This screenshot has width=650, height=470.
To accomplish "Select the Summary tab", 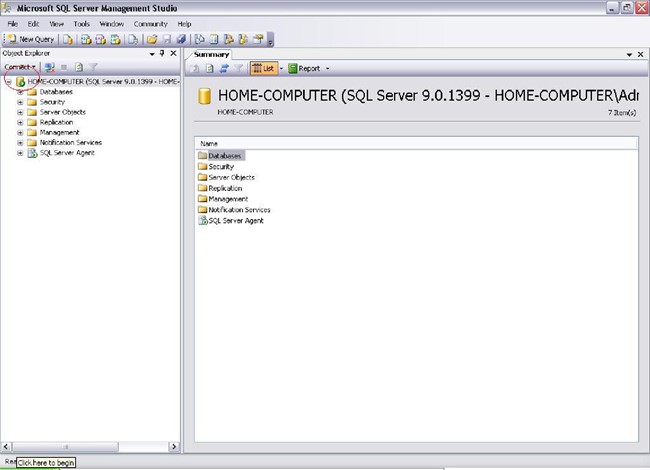I will click(211, 54).
